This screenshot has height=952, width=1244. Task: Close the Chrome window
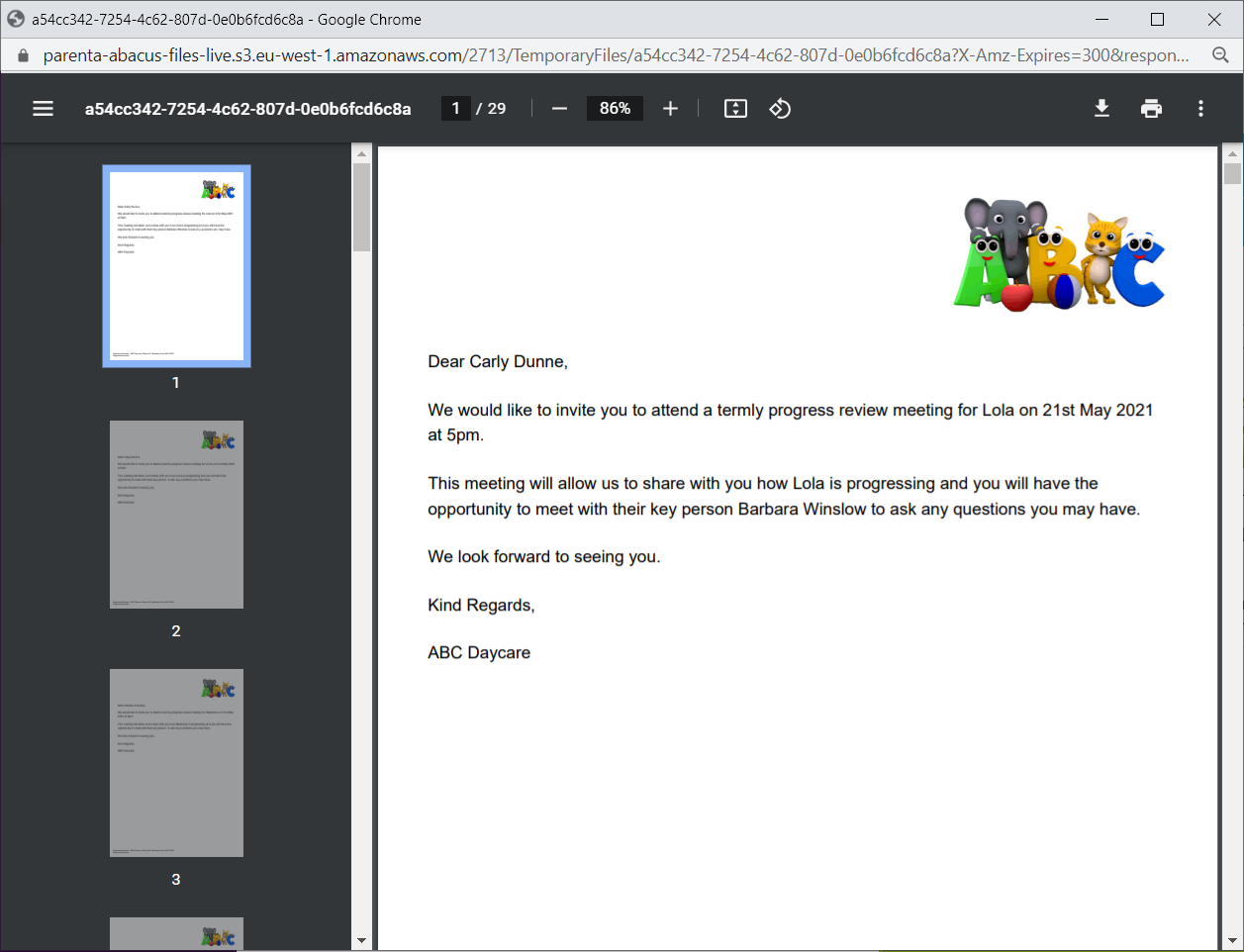1214,19
